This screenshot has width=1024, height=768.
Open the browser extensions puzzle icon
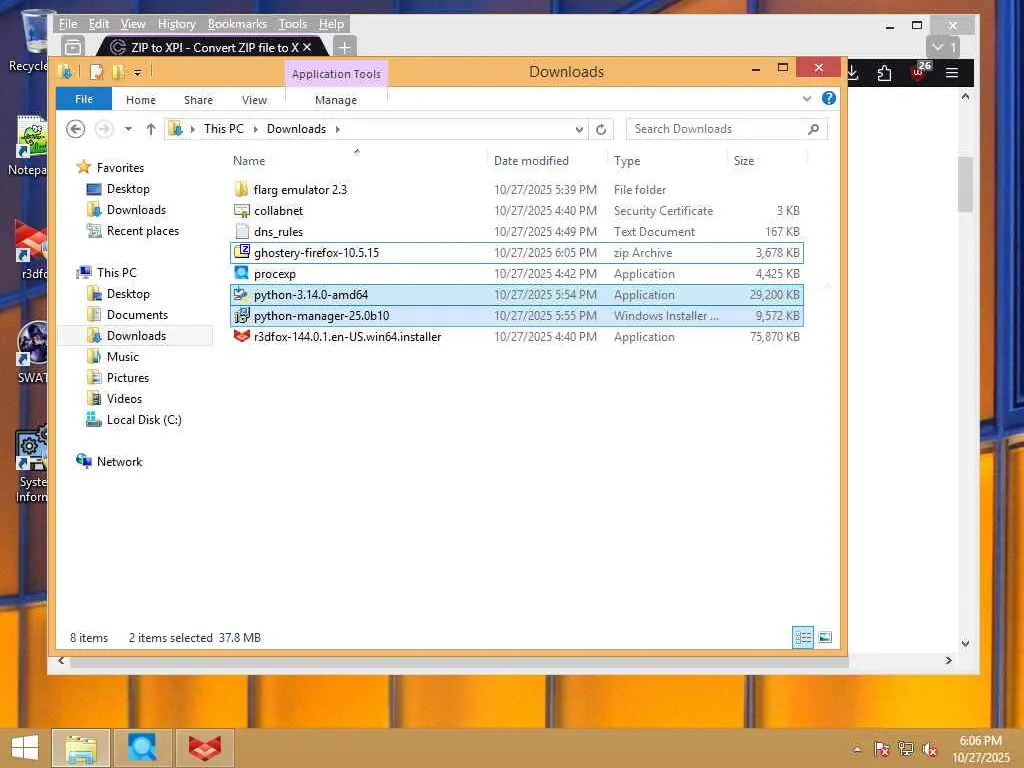[x=884, y=73]
